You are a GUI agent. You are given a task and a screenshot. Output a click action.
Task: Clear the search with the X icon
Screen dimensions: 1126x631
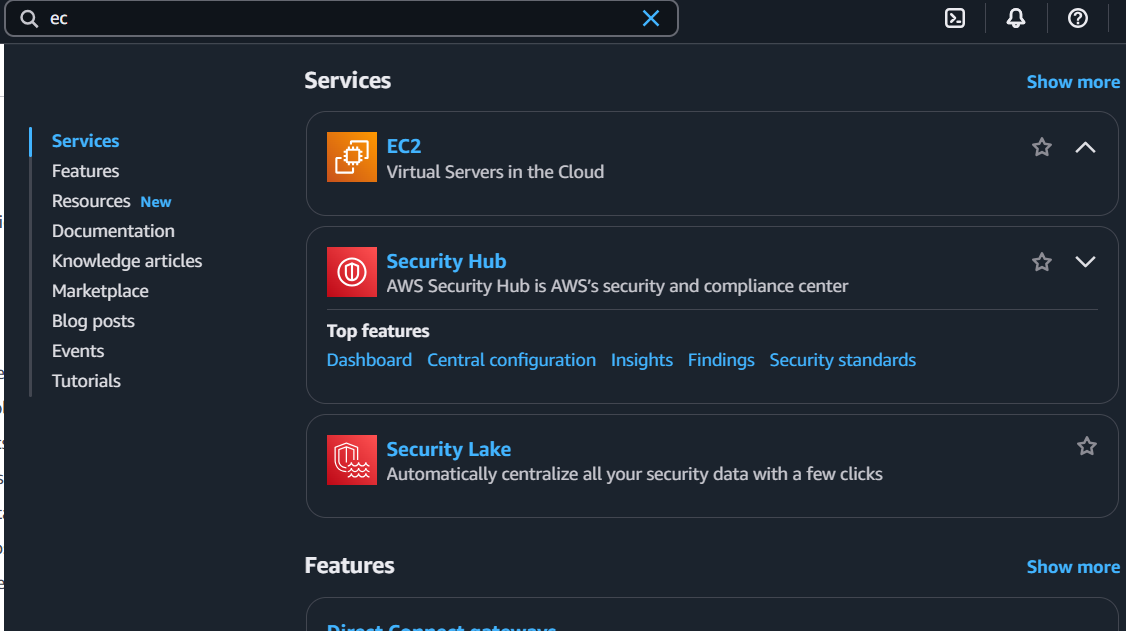coord(651,18)
